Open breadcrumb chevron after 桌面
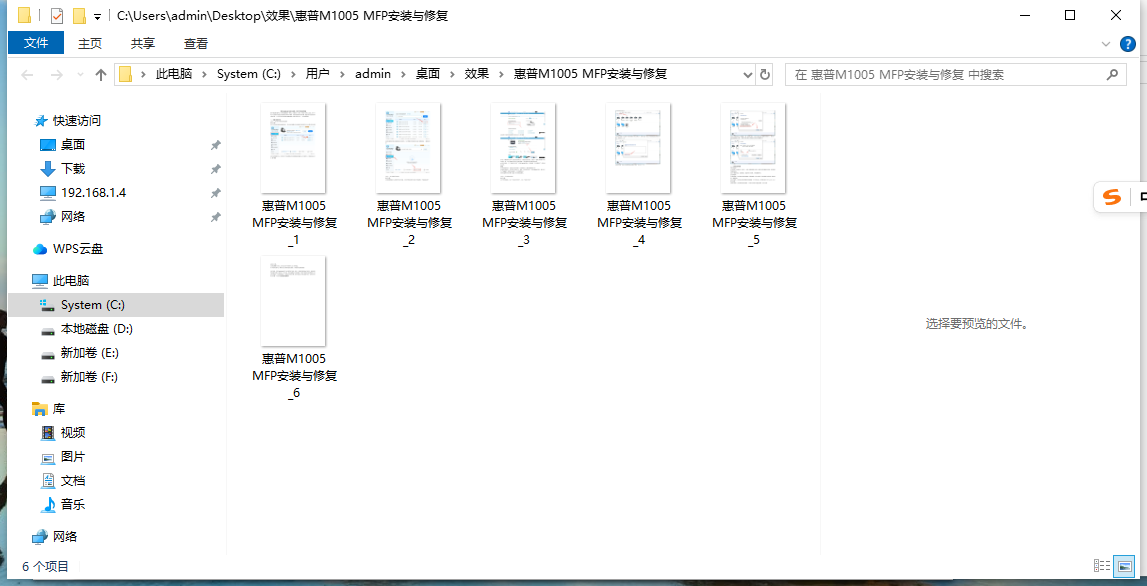The image size is (1147, 586). 452,74
